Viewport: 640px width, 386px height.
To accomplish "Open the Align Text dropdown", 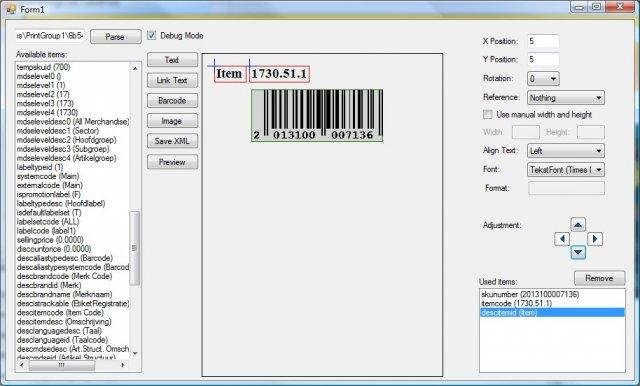I will click(566, 151).
